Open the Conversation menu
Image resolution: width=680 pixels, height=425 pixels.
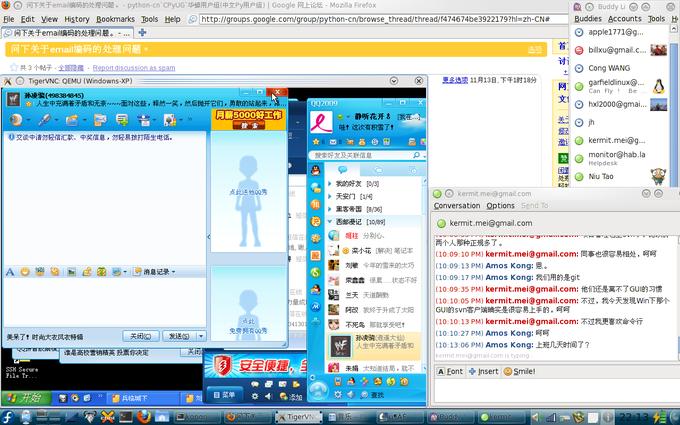[456, 205]
